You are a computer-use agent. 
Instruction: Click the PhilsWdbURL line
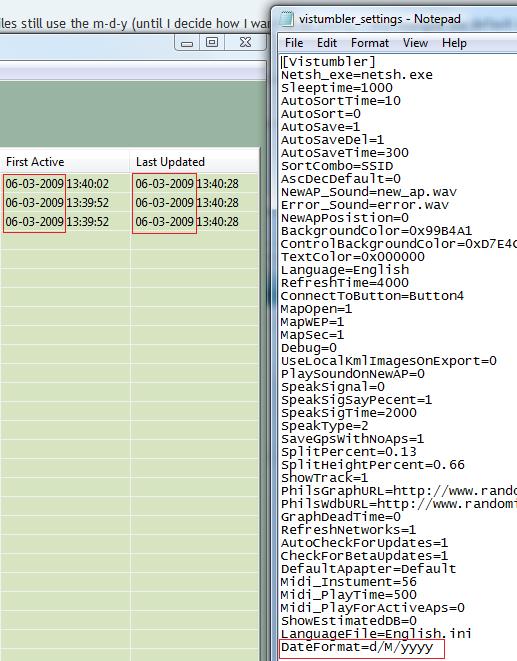click(399, 504)
